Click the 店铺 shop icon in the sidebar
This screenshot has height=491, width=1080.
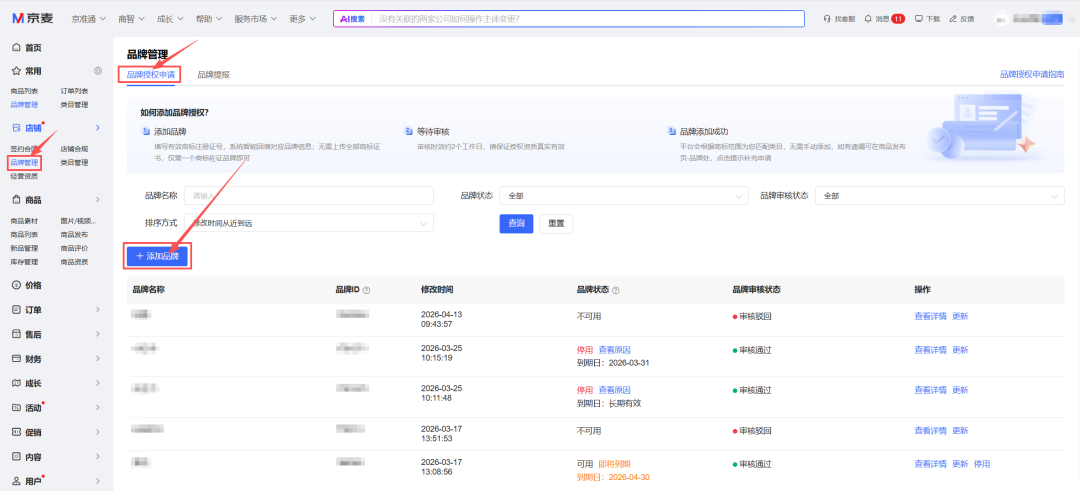(17, 128)
